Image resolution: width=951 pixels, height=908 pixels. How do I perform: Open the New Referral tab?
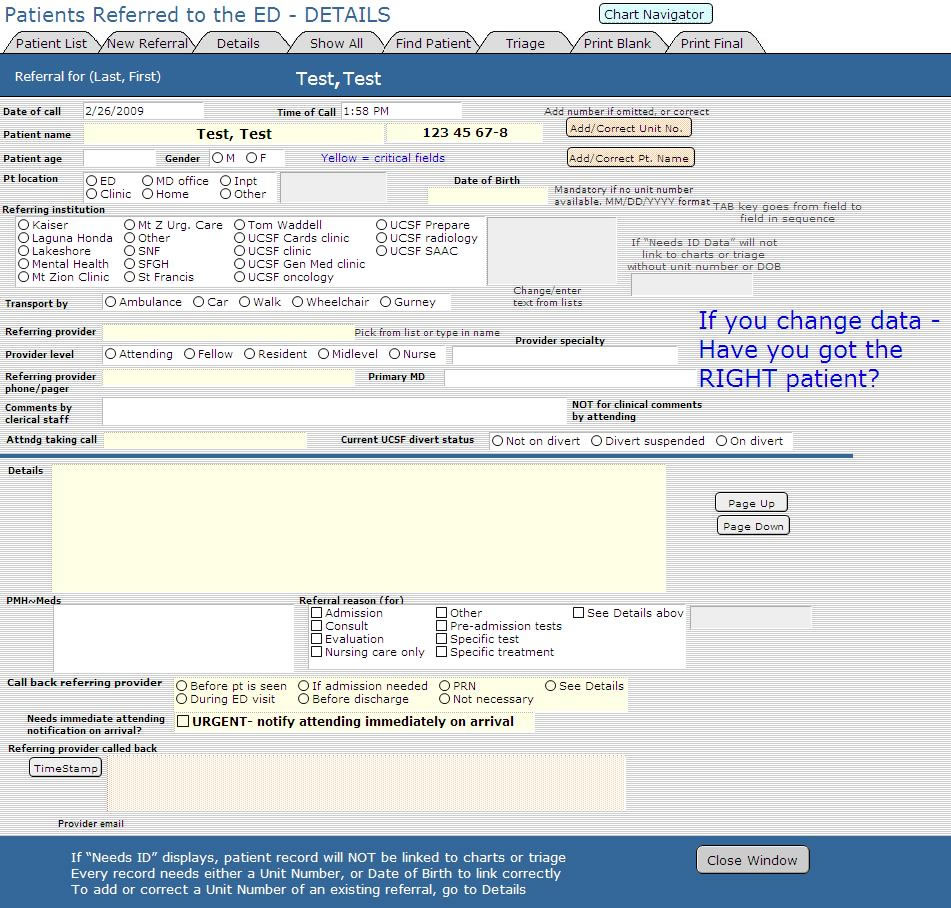tap(147, 43)
